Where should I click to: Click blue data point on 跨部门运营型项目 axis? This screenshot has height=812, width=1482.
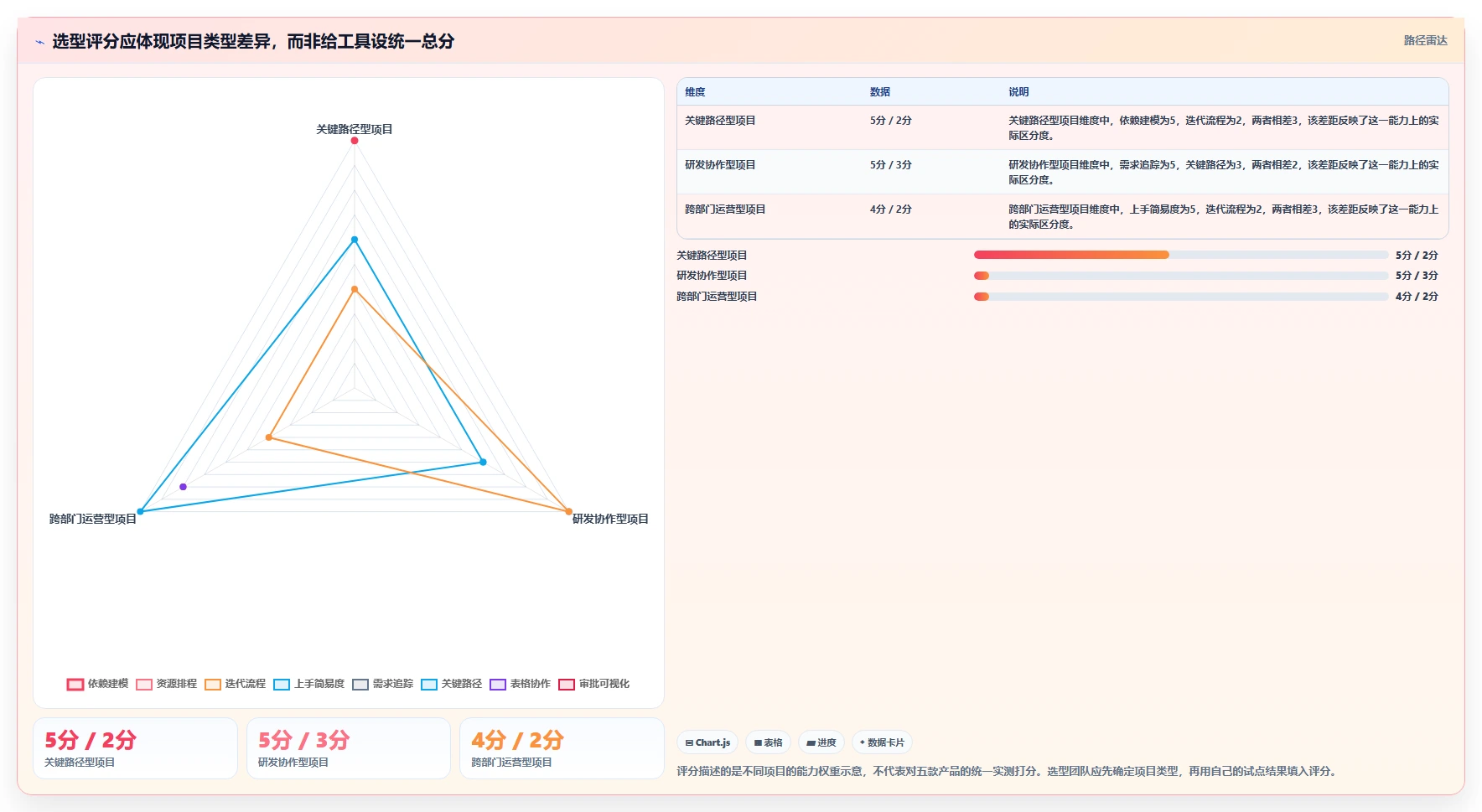coord(140,511)
